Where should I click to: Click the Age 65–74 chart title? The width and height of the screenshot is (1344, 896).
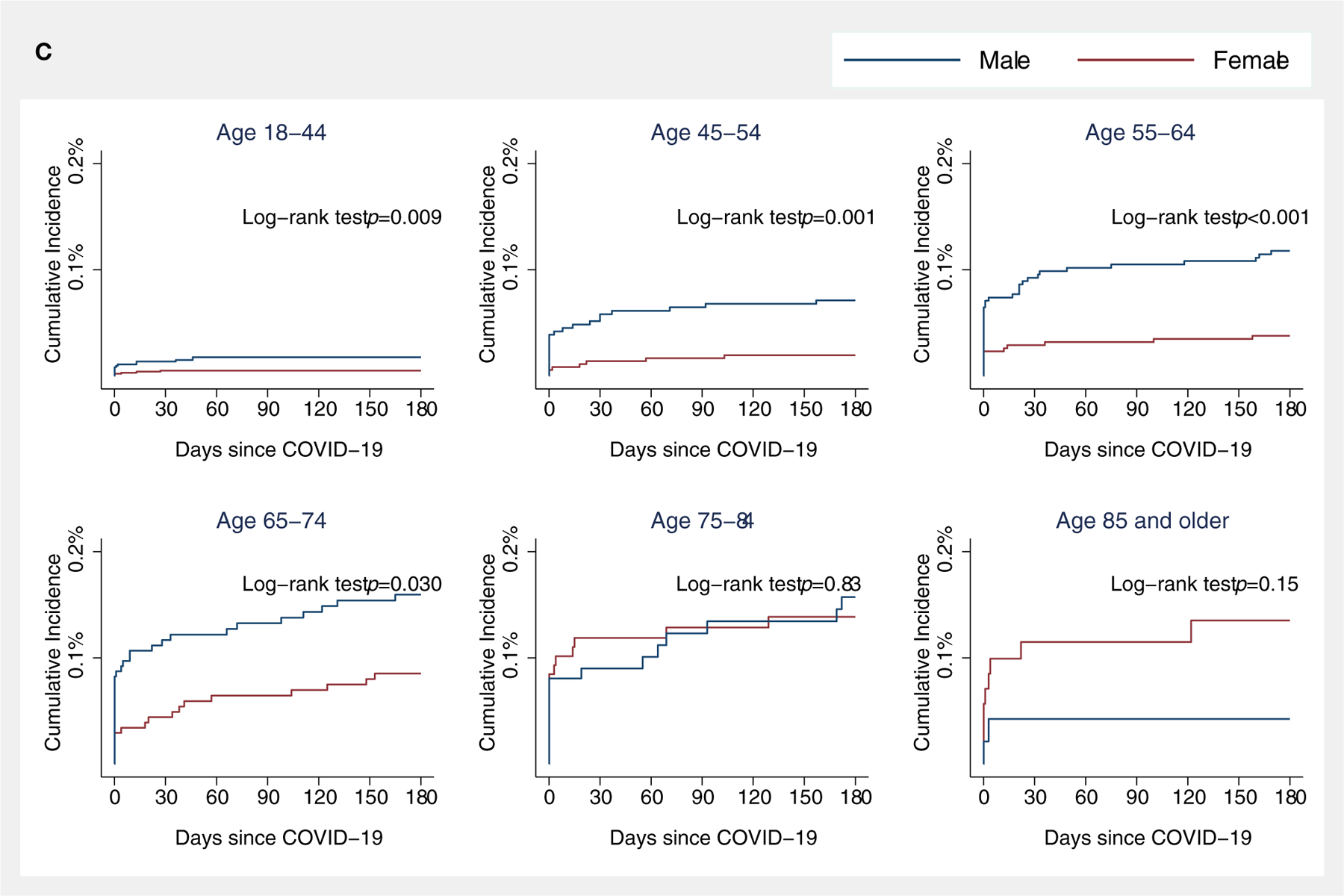pyautogui.click(x=271, y=520)
